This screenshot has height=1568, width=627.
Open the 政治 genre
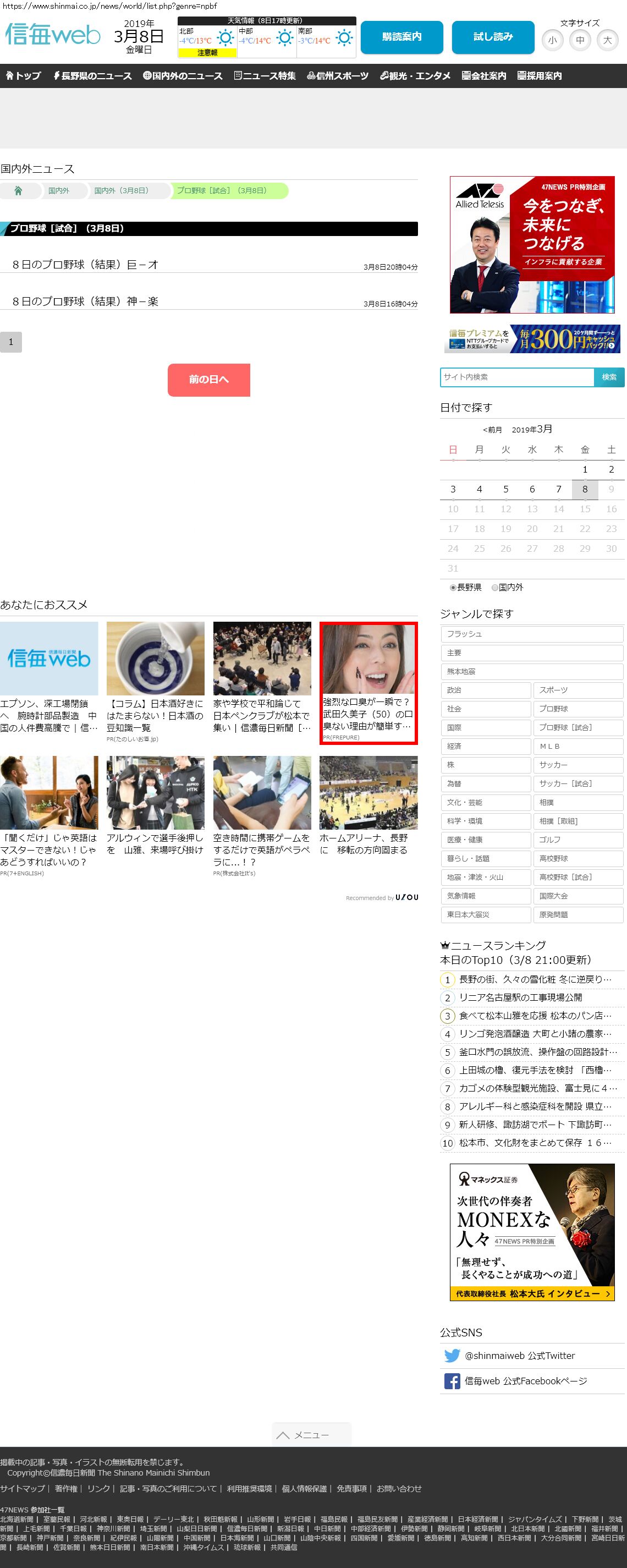coord(486,690)
